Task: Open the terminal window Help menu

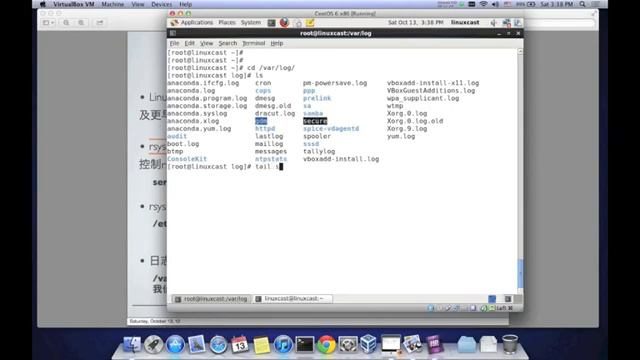Action: [277, 43]
